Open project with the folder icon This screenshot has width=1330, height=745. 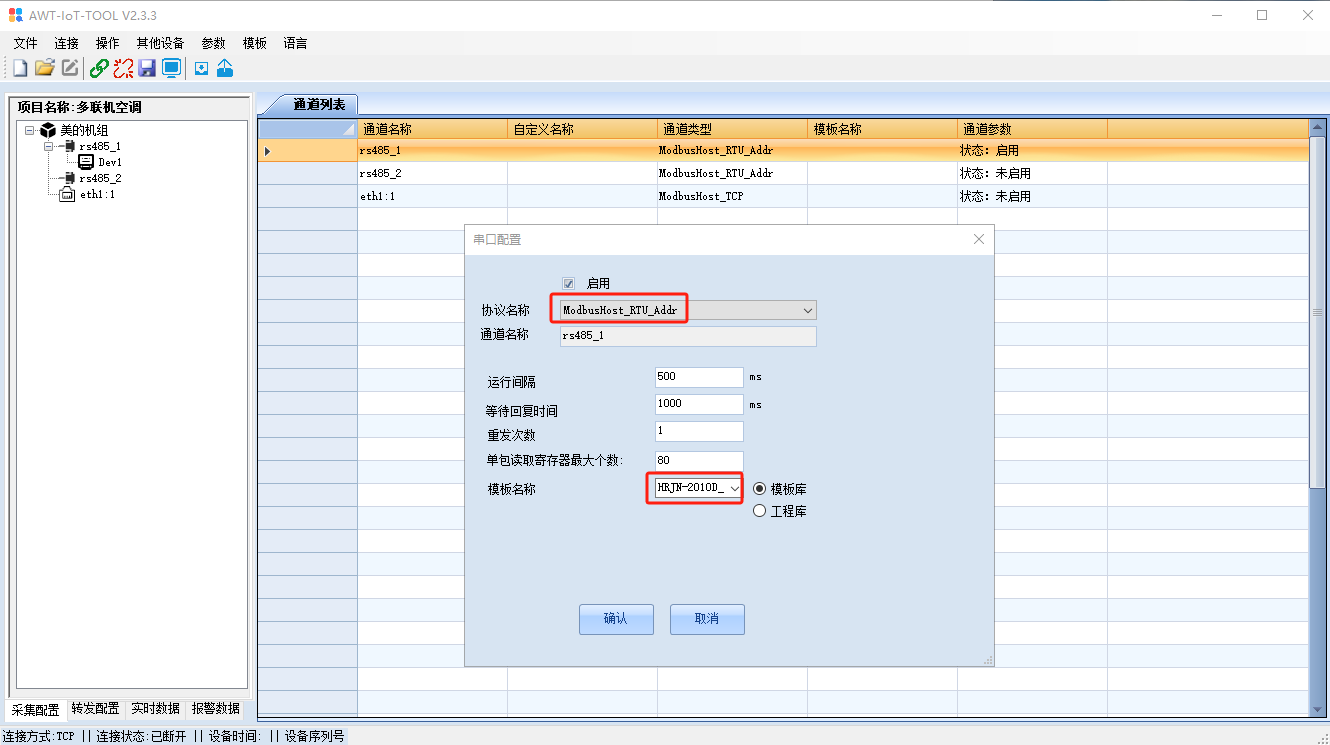click(44, 68)
